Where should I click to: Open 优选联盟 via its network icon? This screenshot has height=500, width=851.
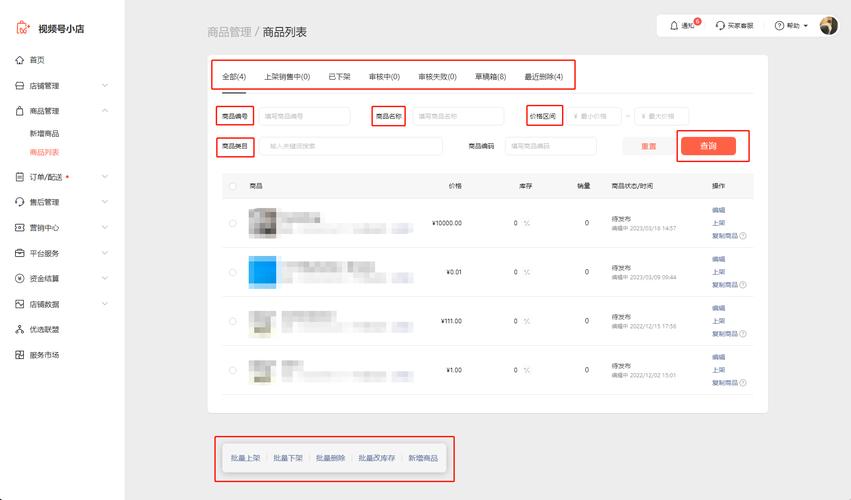pos(20,329)
